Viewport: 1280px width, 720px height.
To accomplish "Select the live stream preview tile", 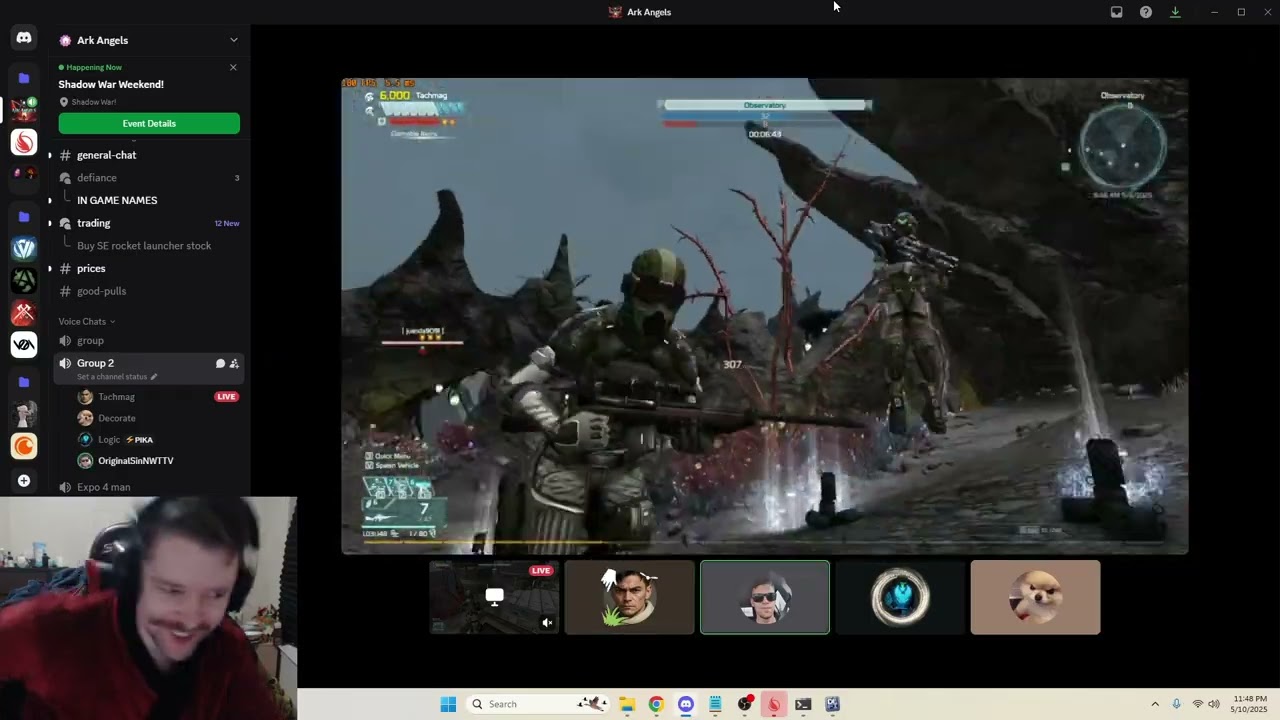I will tap(494, 597).
